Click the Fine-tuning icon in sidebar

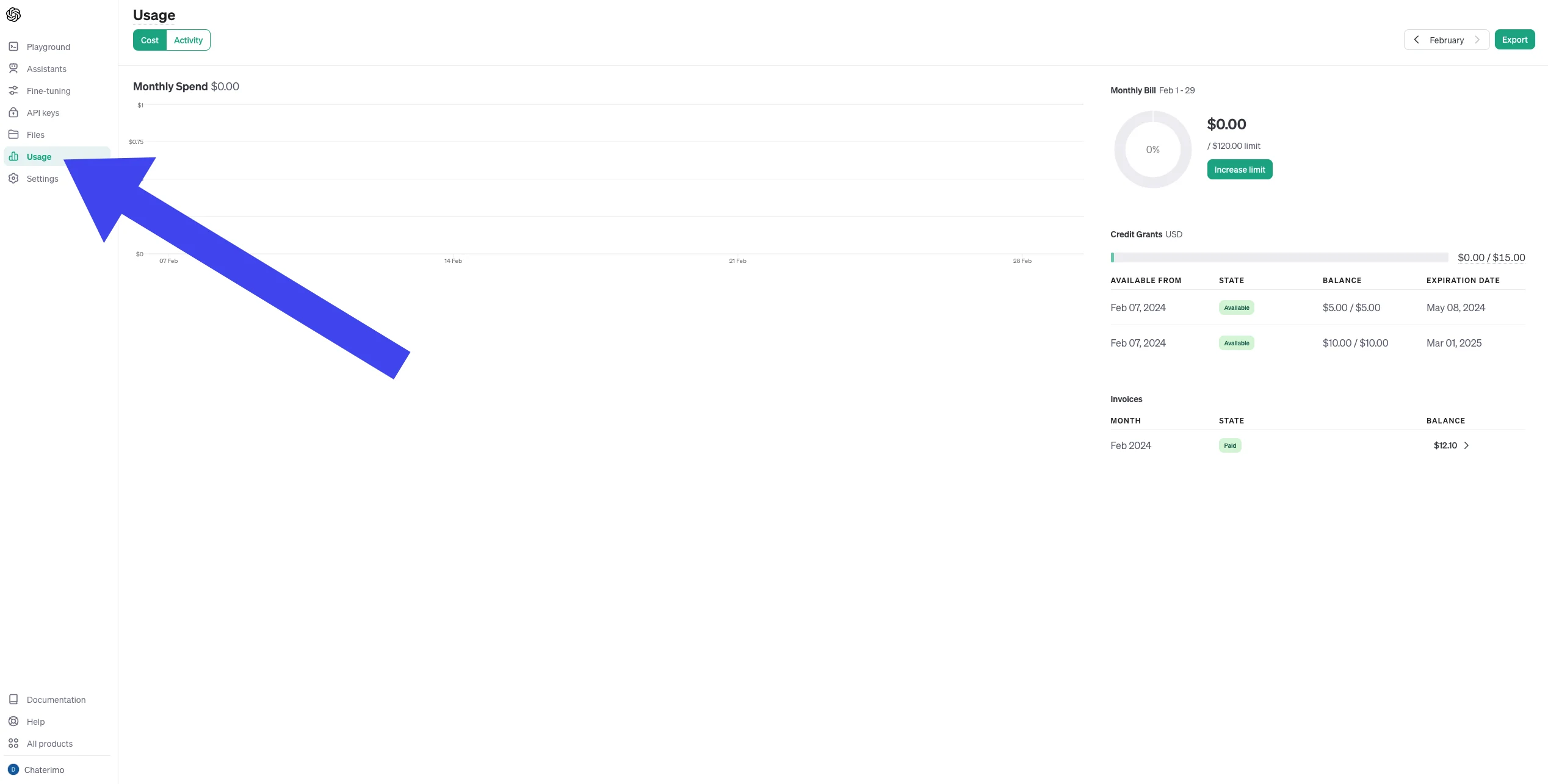click(13, 91)
